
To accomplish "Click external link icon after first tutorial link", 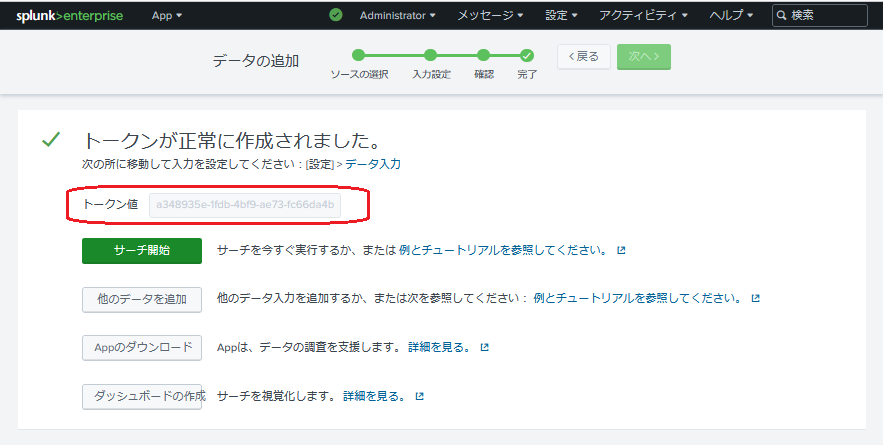I will 621,250.
